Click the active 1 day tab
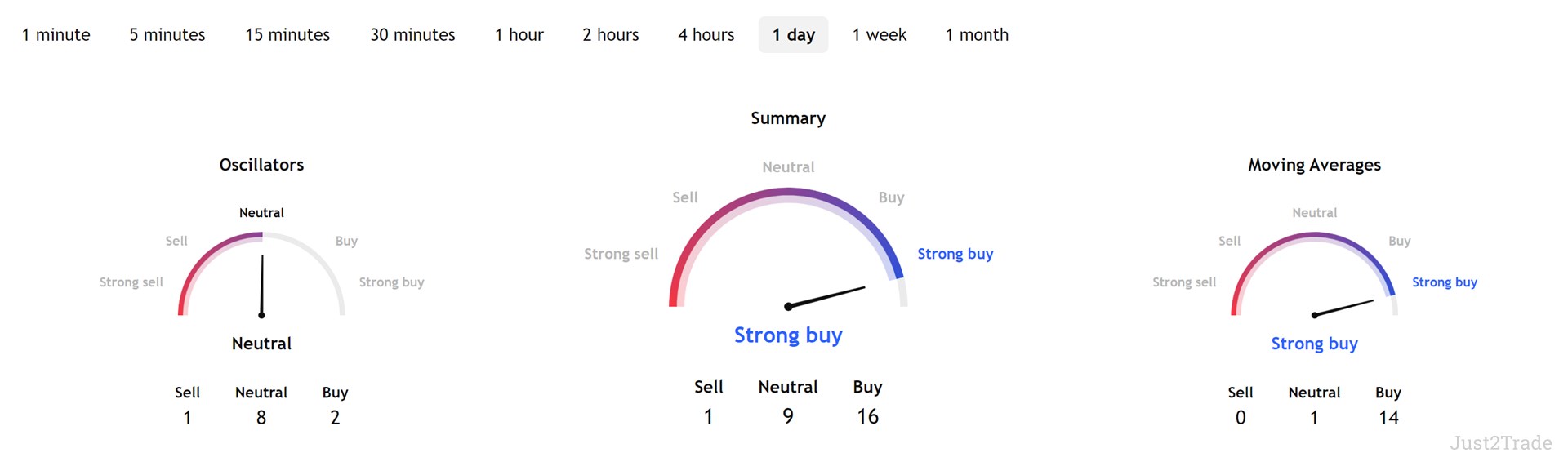The height and width of the screenshot is (466, 1568). pyautogui.click(x=794, y=35)
